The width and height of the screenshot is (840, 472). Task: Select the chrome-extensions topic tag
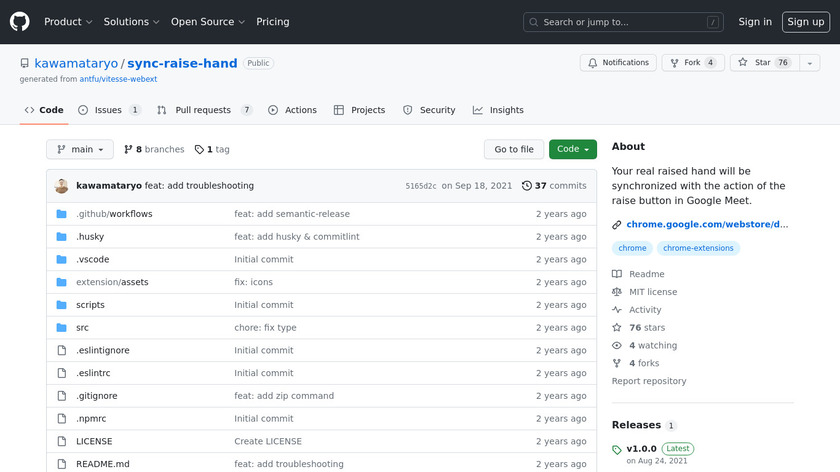click(x=698, y=248)
